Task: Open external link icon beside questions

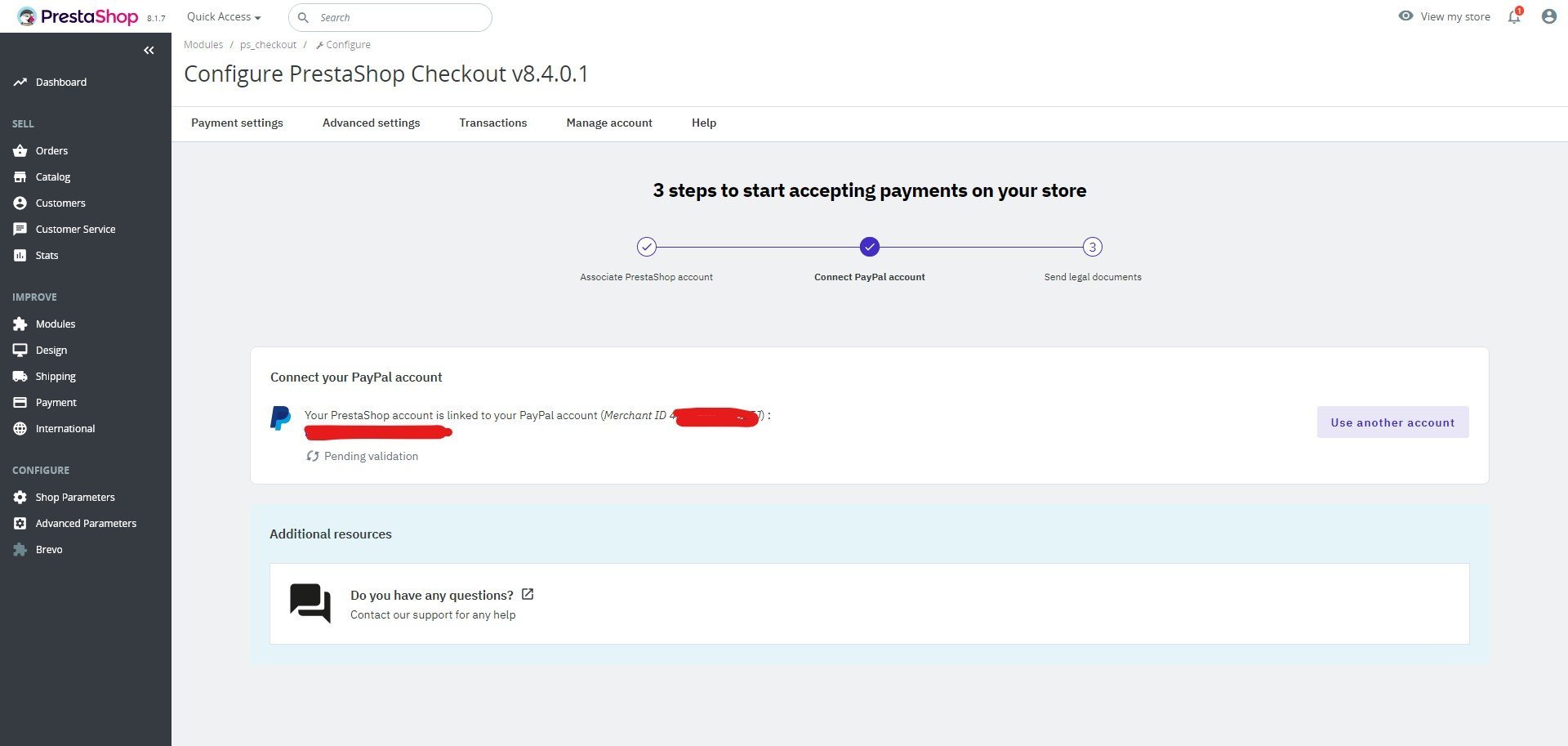Action: click(528, 594)
